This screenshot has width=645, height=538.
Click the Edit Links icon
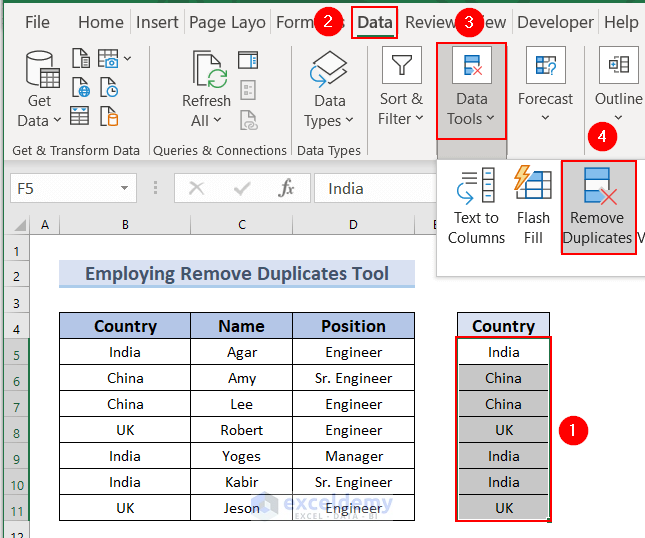pyautogui.click(x=249, y=120)
